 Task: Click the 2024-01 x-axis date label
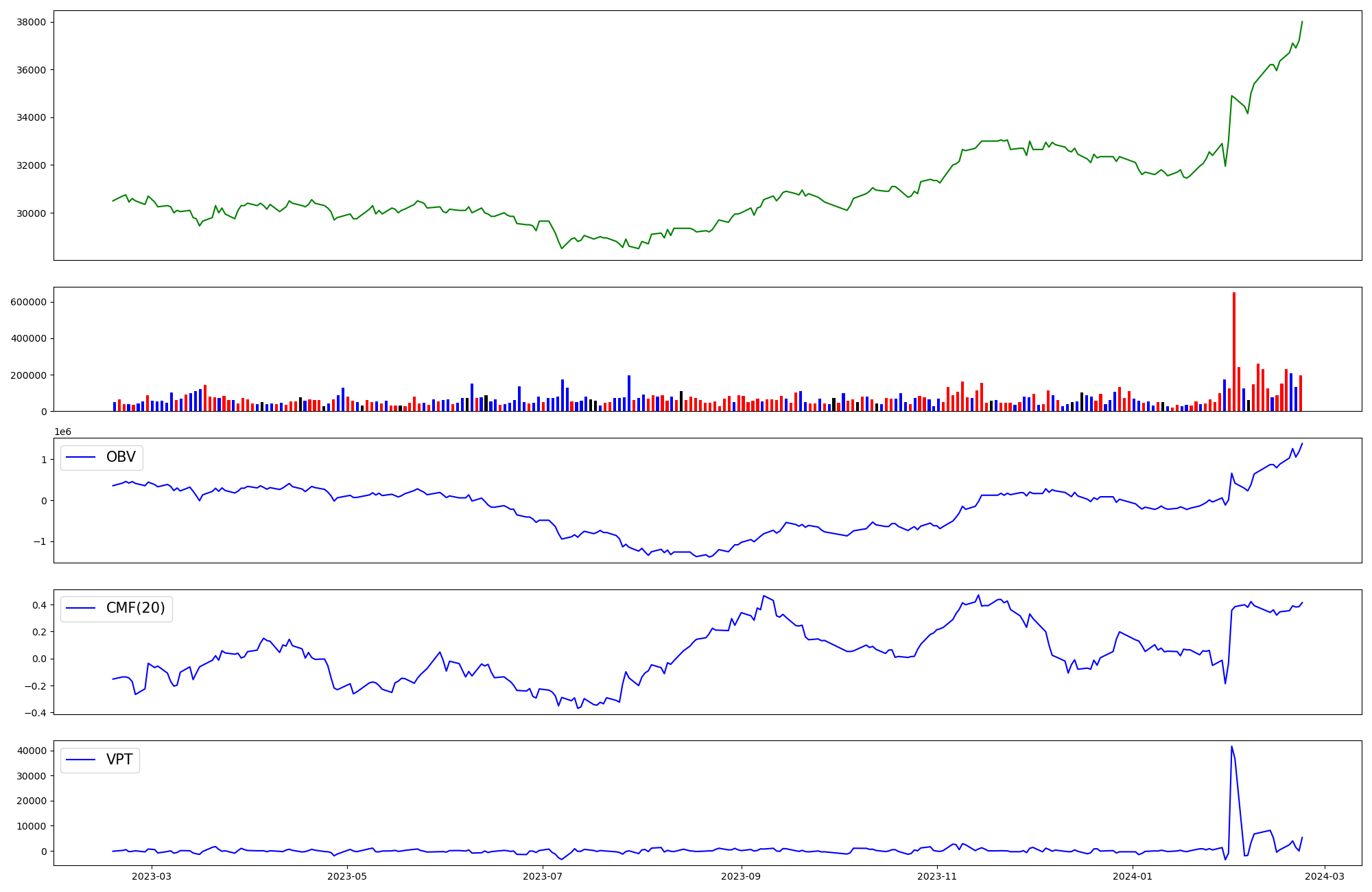(1133, 876)
